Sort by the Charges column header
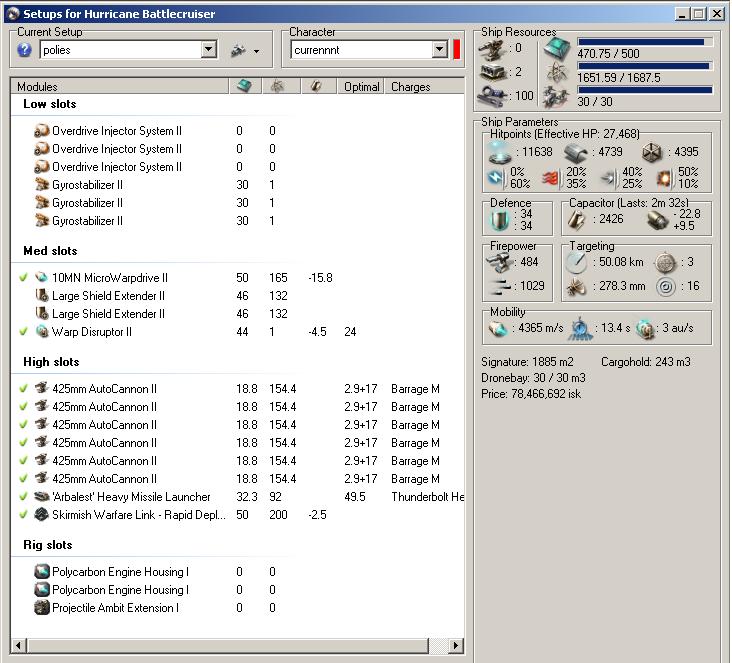732x663 pixels. click(x=424, y=86)
